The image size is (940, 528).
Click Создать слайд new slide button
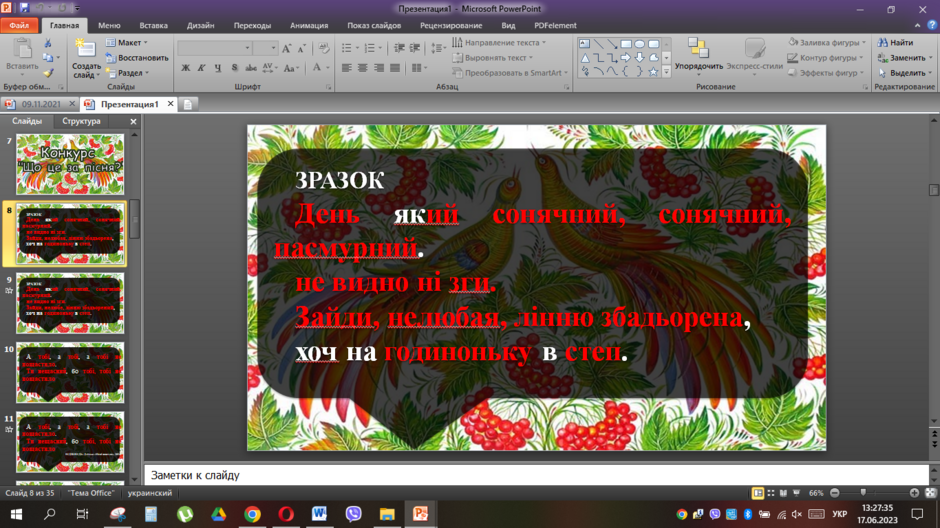click(86, 58)
